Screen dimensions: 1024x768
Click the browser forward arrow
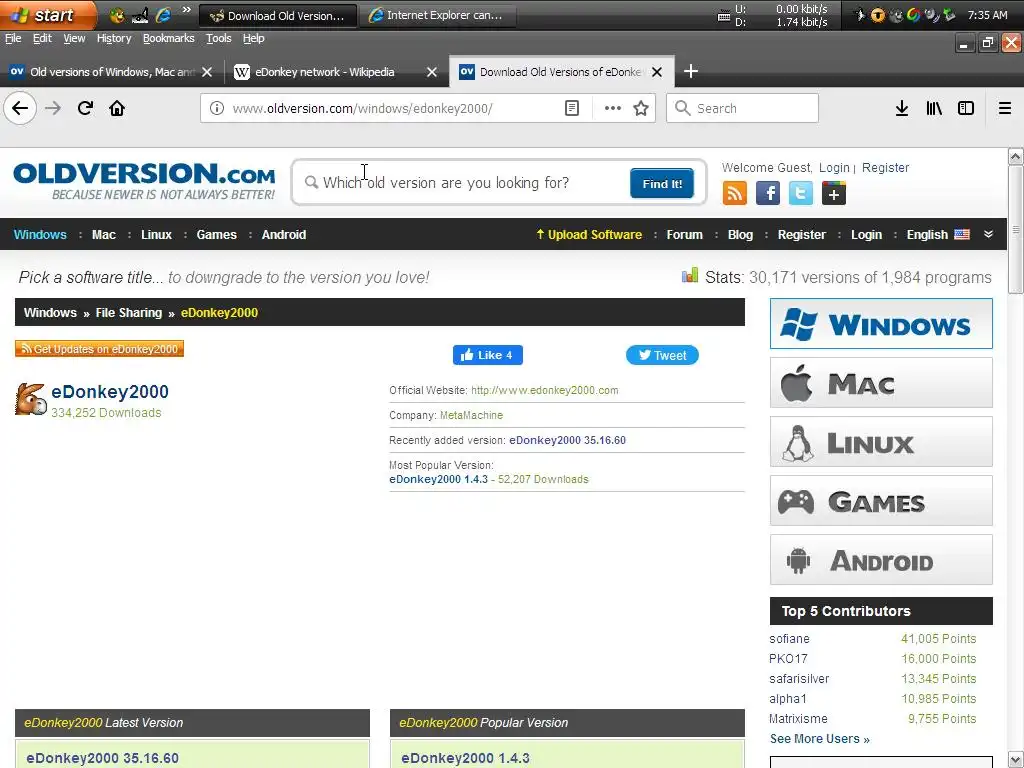(53, 108)
